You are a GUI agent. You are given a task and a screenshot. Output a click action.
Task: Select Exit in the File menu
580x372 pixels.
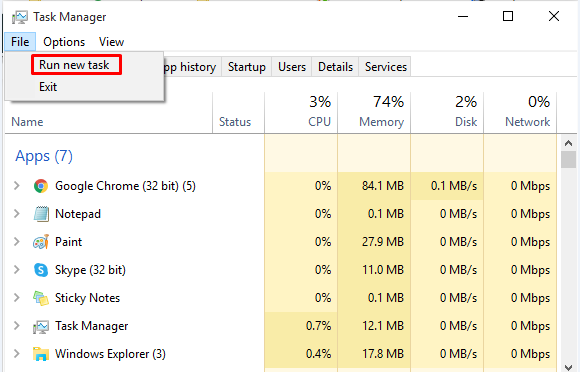[x=48, y=87]
